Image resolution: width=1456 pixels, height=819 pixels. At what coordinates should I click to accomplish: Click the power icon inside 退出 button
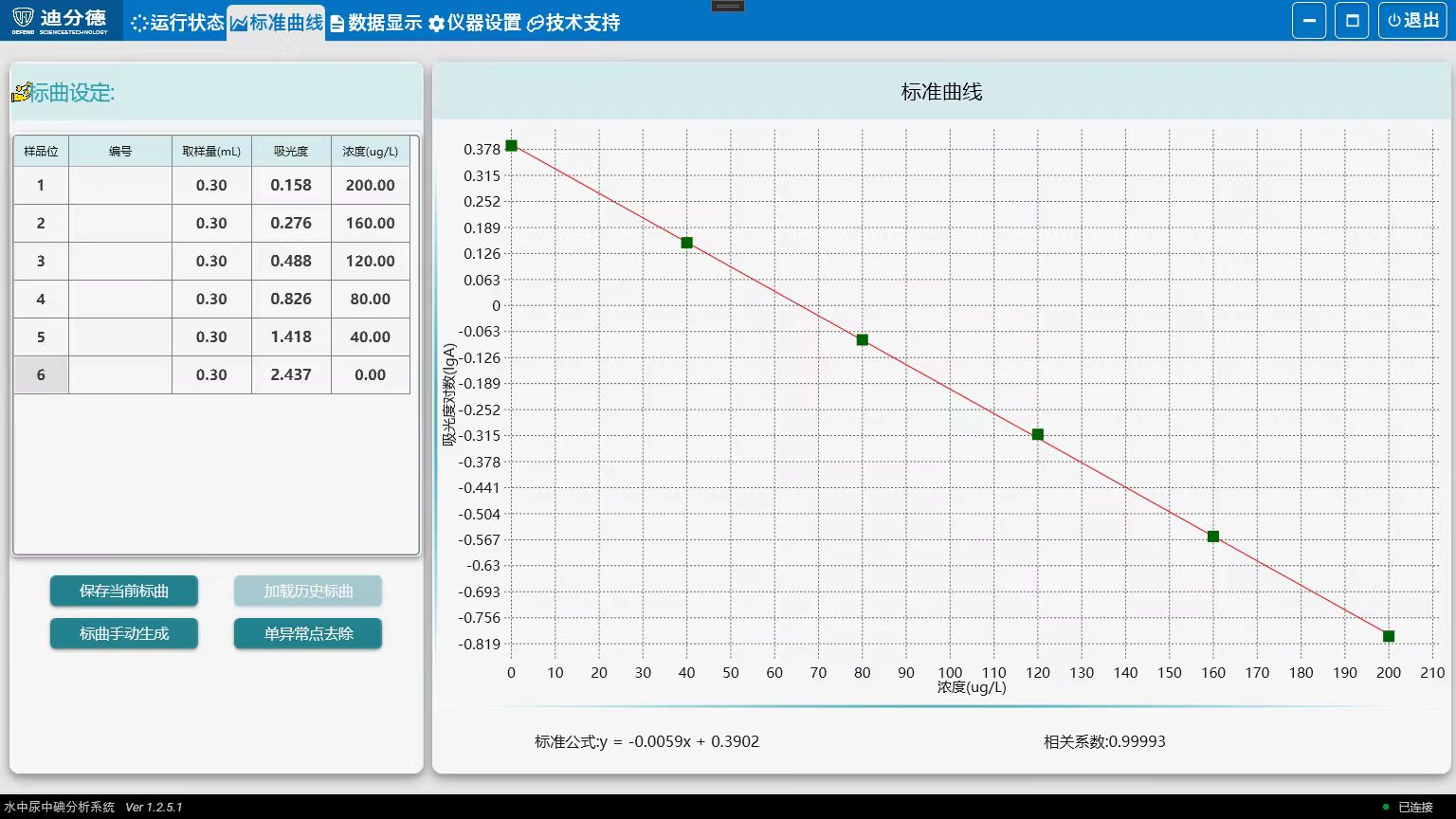(1392, 20)
